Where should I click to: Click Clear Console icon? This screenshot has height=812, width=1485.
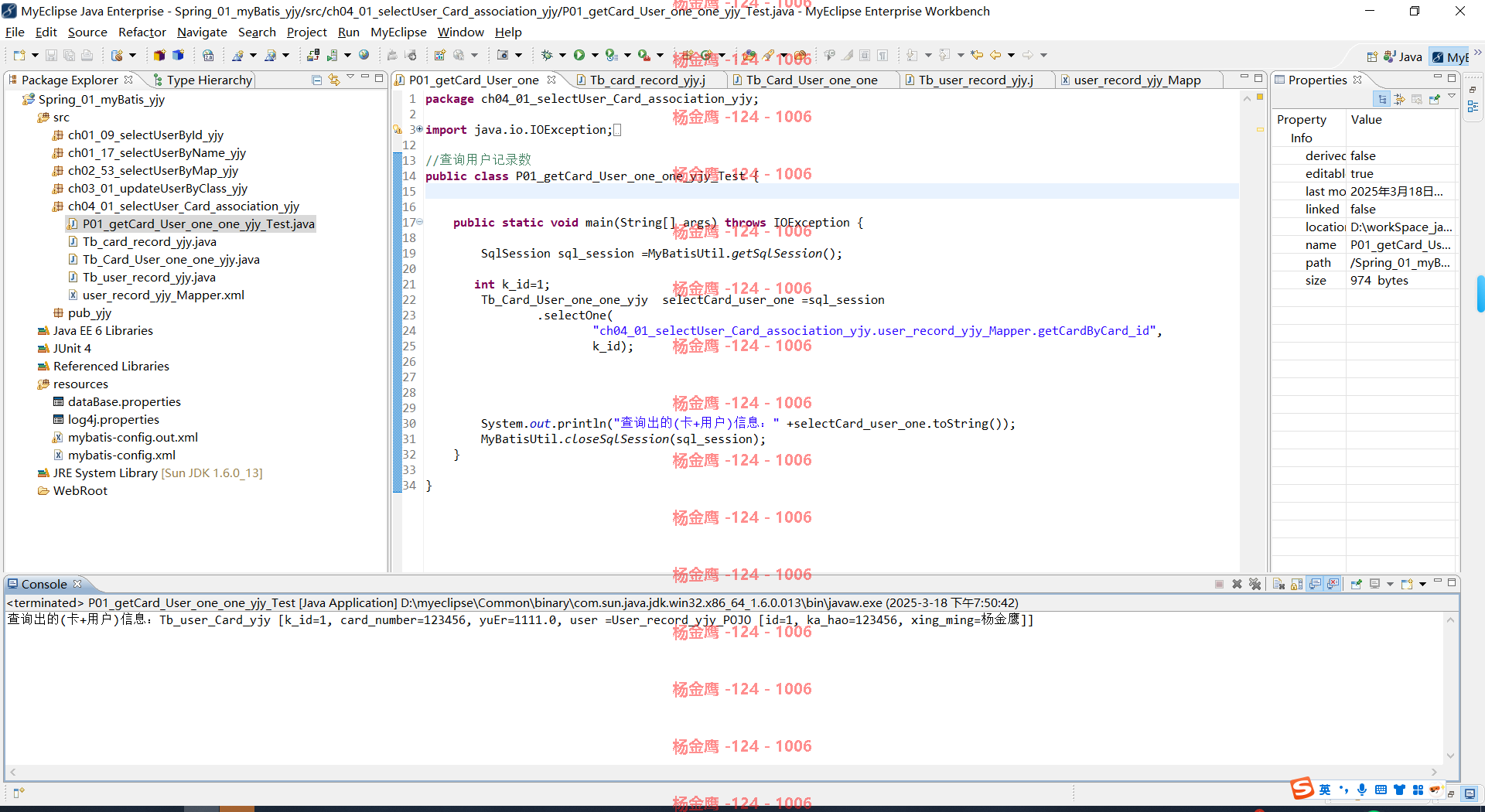click(x=1278, y=584)
